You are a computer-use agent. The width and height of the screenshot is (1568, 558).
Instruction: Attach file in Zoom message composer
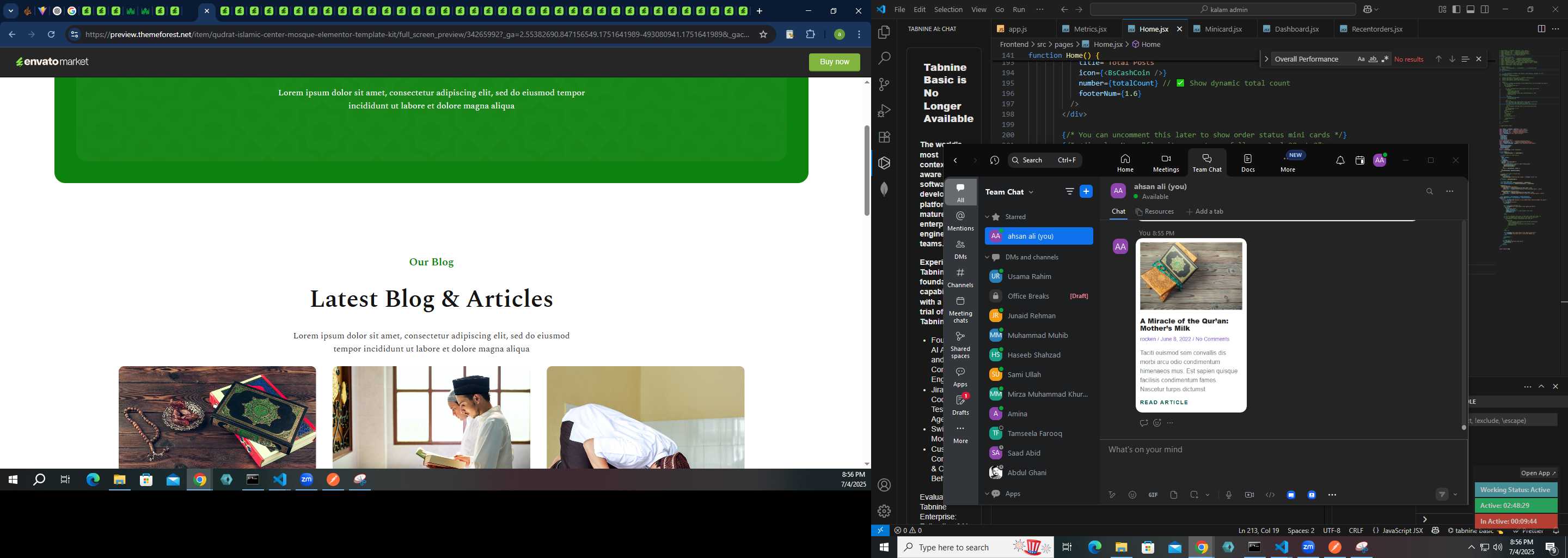(1174, 495)
